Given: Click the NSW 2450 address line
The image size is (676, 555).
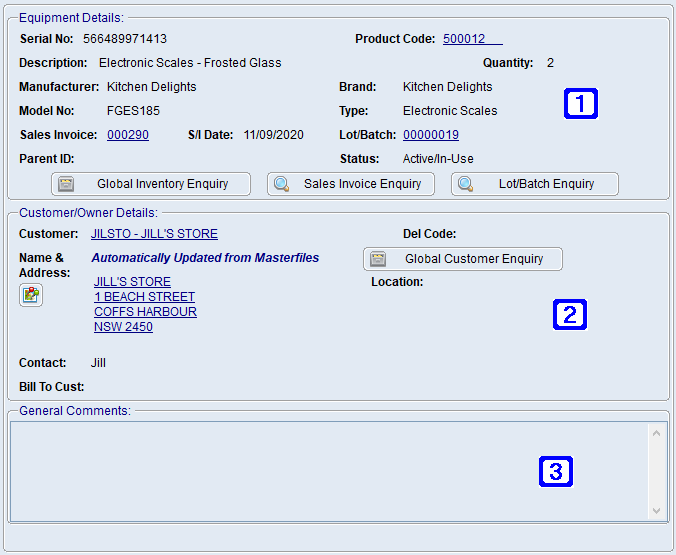Looking at the screenshot, I should [123, 327].
